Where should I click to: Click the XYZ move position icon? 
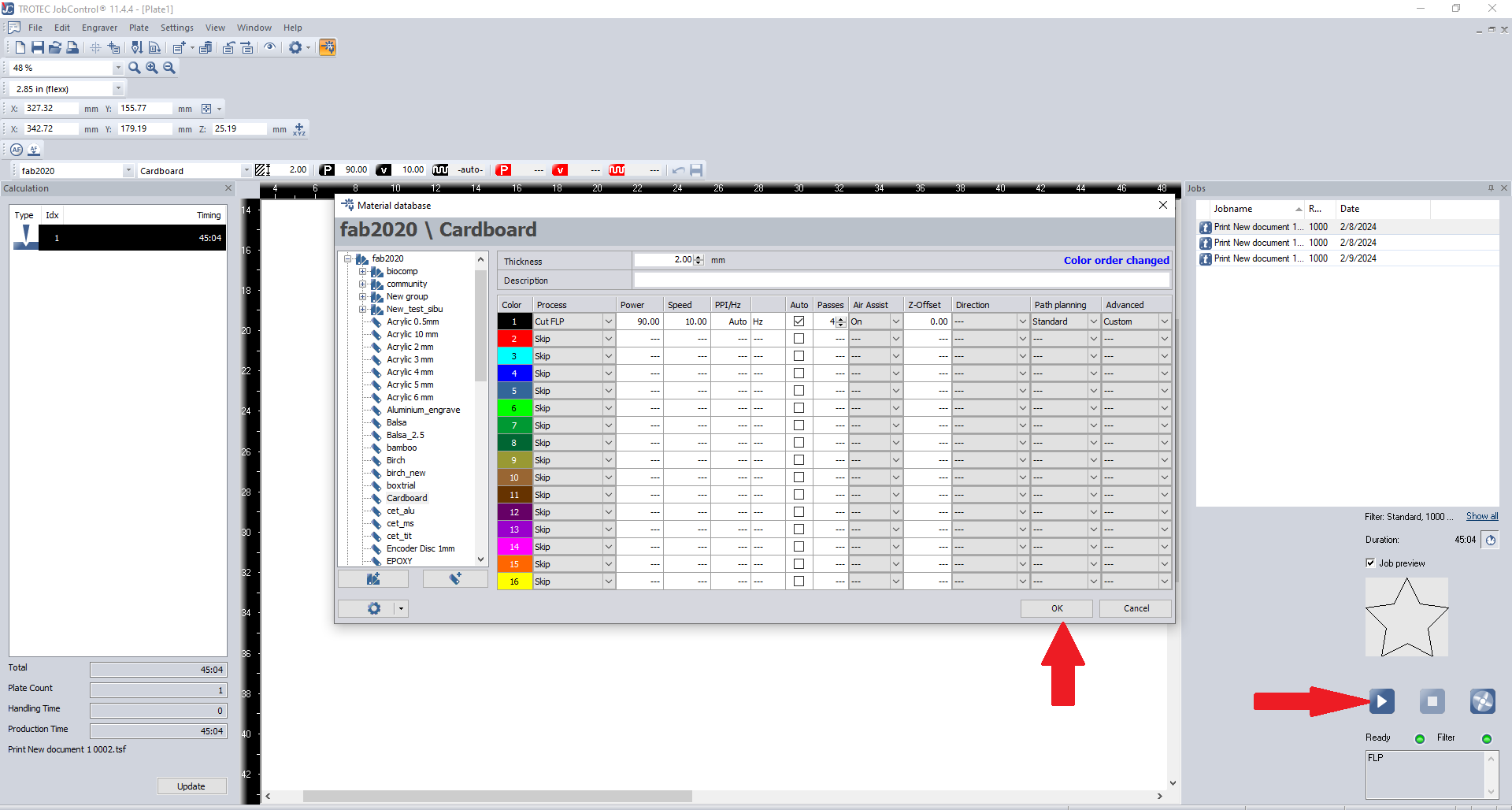point(299,129)
